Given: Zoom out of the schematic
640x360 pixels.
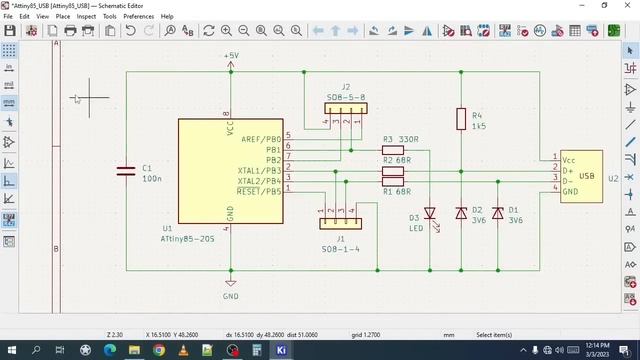Looking at the screenshot, I should coord(244,31).
